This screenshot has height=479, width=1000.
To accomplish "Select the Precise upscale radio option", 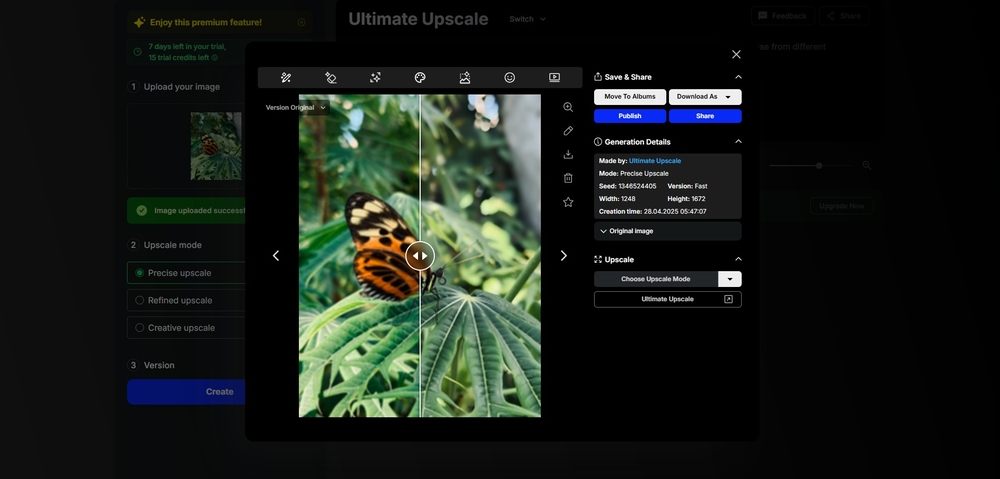I will coord(140,273).
